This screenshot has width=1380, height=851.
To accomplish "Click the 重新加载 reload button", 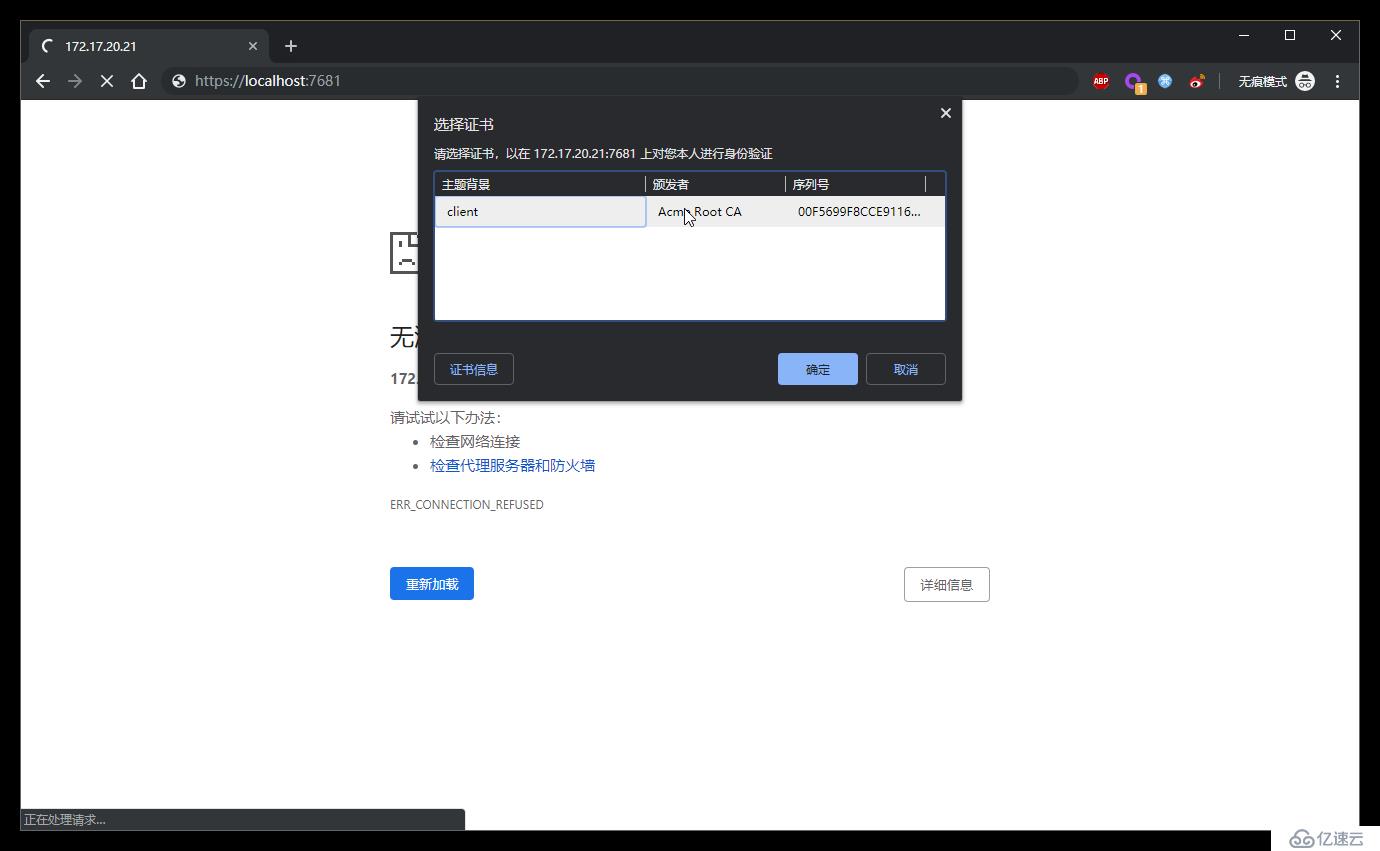I will pyautogui.click(x=432, y=584).
